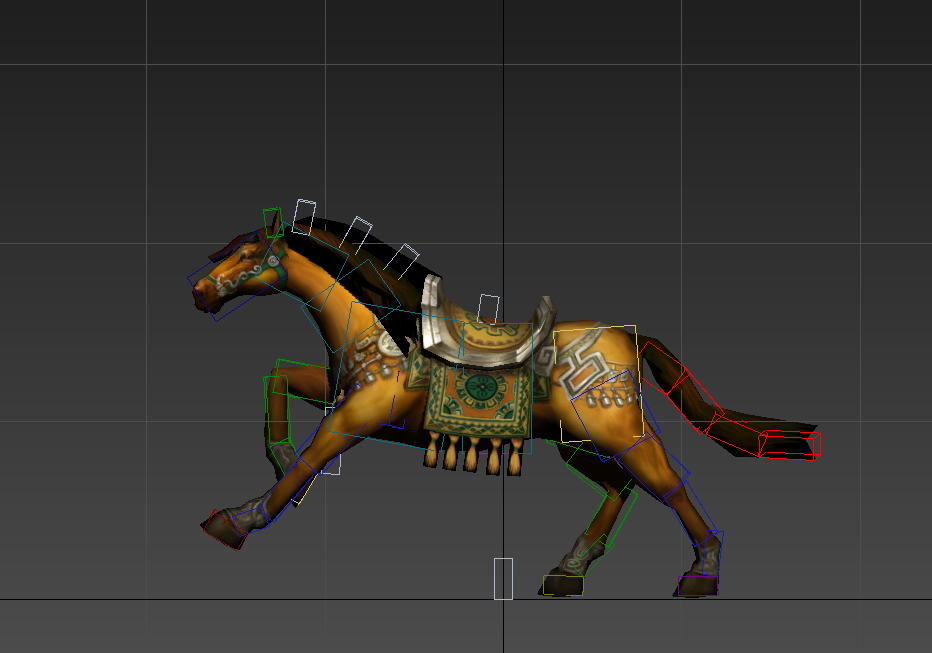Click the silver bridle ornament on horse's cheek
The height and width of the screenshot is (653, 932).
coord(269,263)
